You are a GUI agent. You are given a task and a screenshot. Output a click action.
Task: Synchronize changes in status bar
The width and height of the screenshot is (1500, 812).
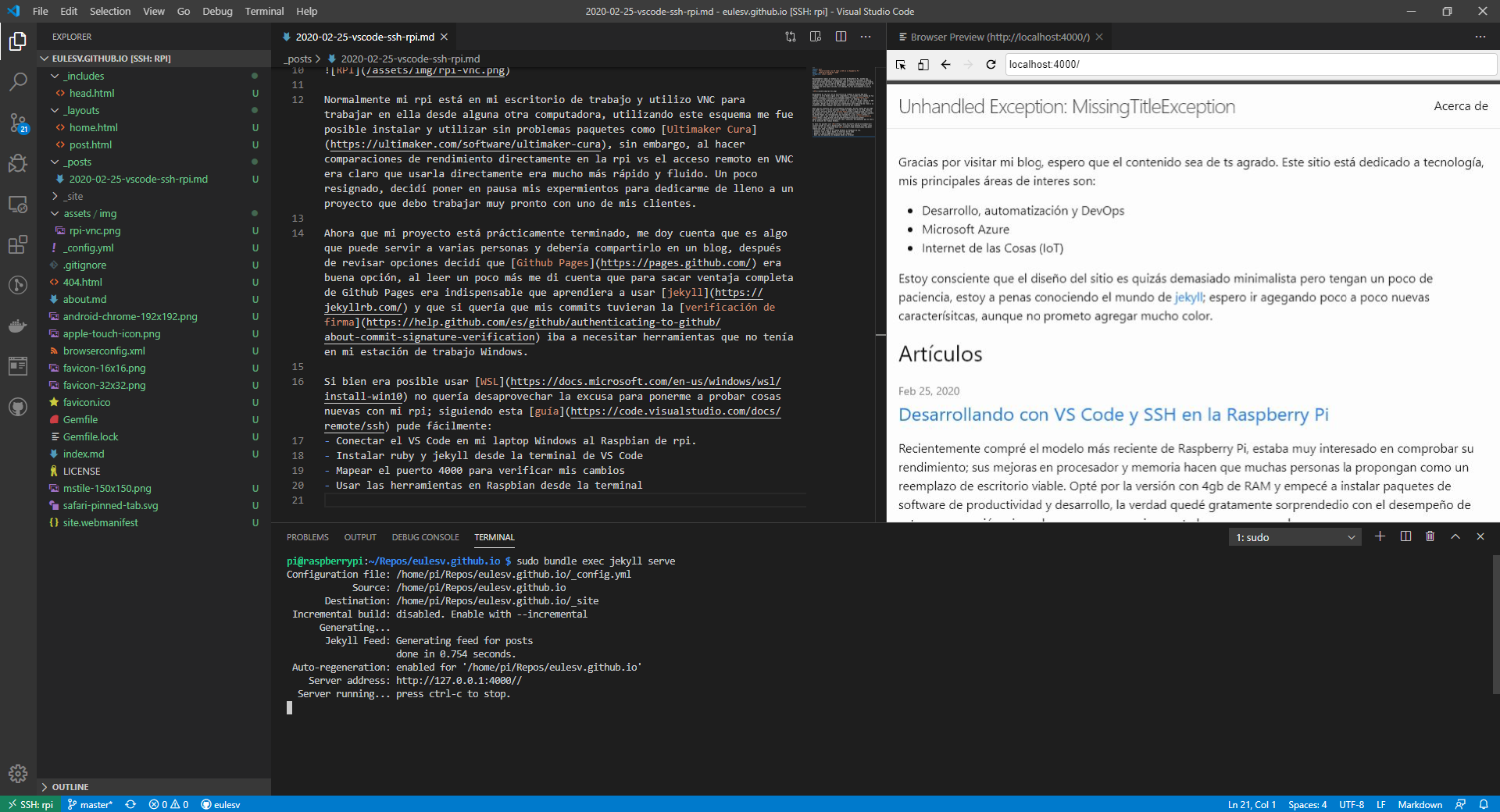(x=130, y=804)
